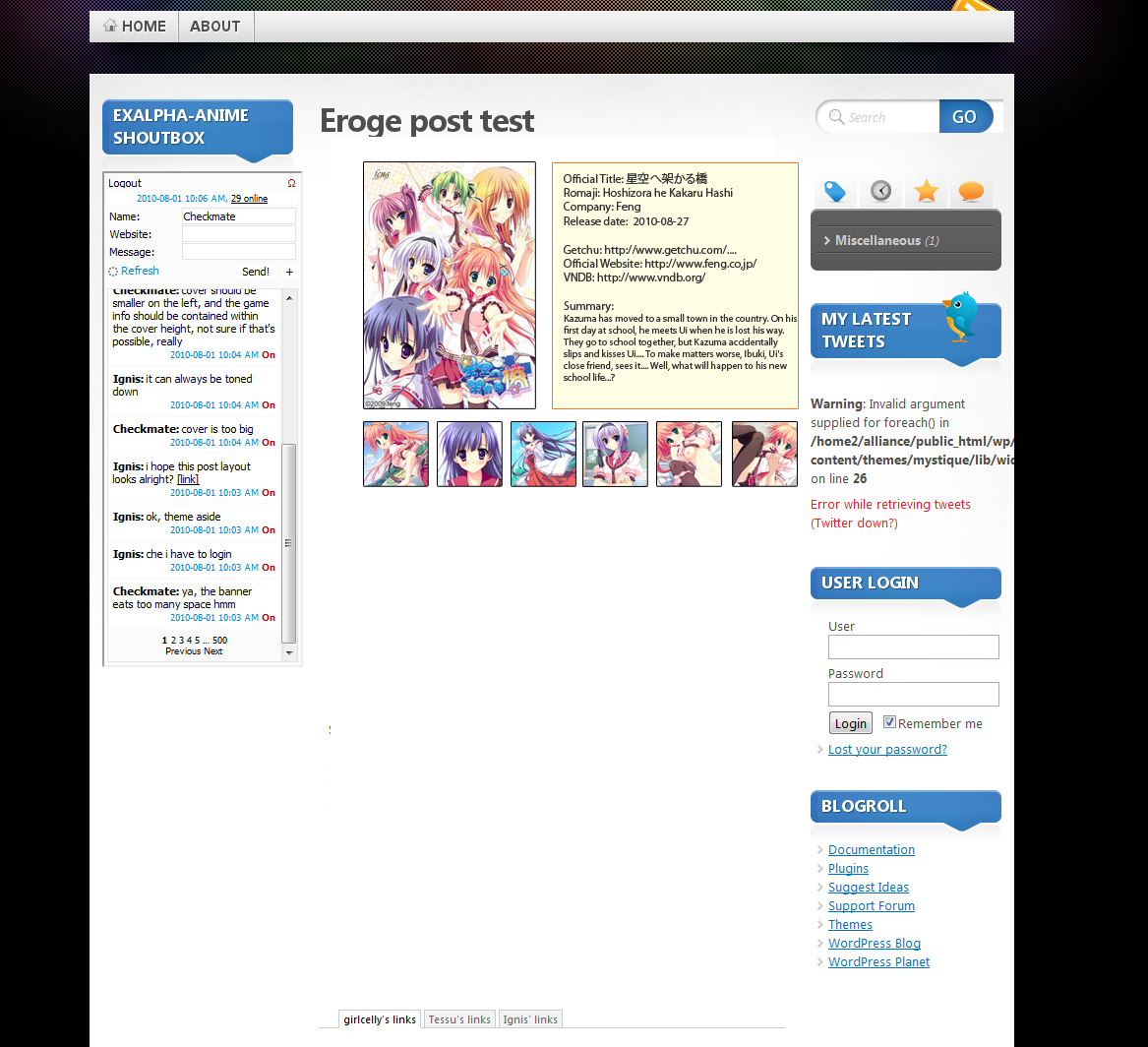Select the orange speech bubble tab

click(971, 191)
